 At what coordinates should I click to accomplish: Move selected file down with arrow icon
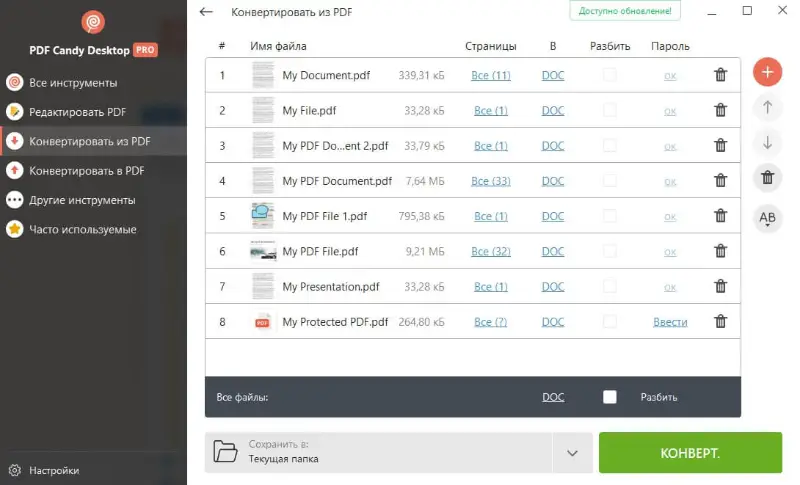pyautogui.click(x=767, y=143)
